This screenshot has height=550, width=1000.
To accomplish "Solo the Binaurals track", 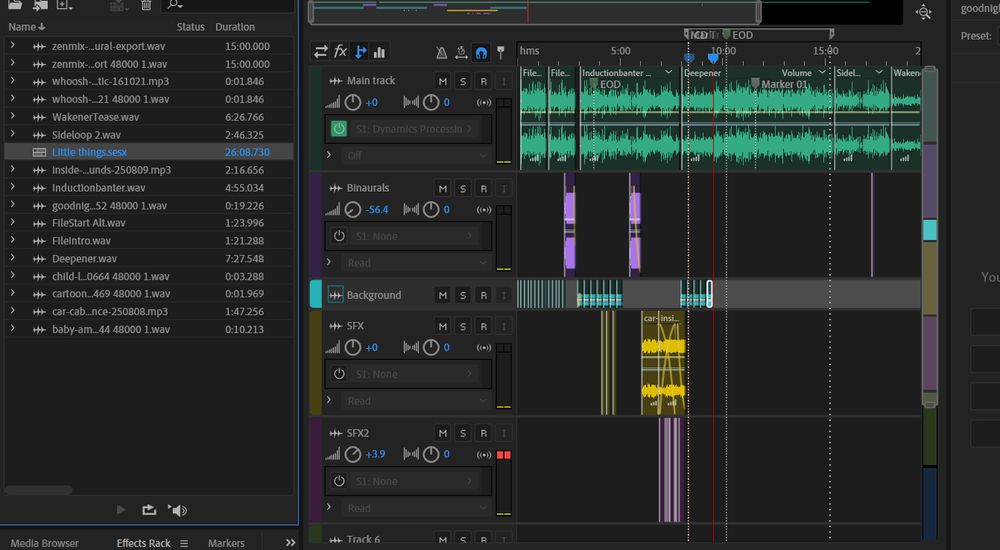I will coord(463,188).
